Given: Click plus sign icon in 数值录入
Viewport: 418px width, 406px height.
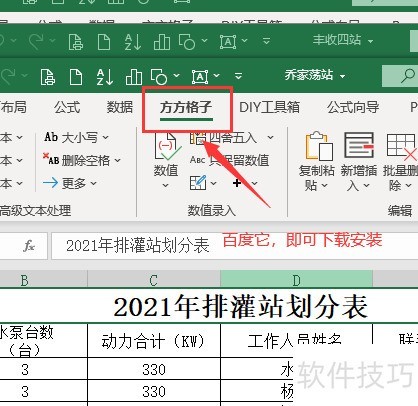Looking at the screenshot, I should pyautogui.click(x=237, y=183).
